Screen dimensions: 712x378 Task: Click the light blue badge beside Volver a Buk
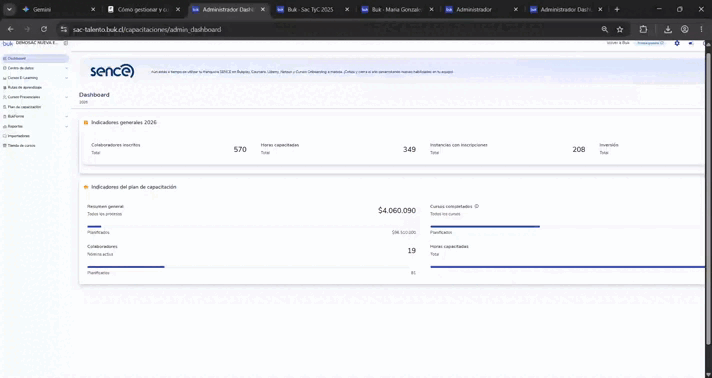(x=651, y=43)
